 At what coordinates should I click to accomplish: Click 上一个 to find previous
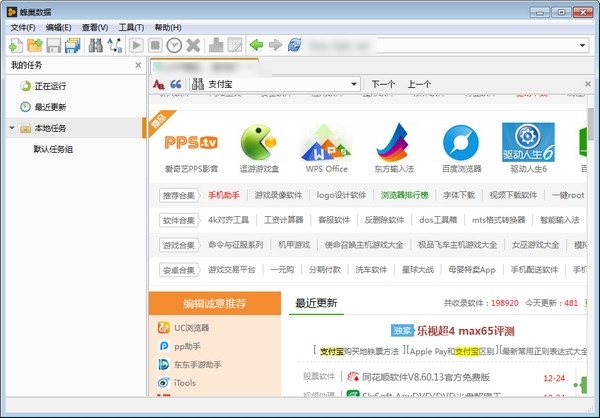click(x=419, y=84)
